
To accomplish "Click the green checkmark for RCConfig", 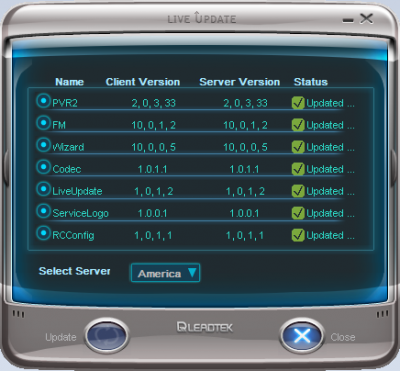I will (298, 235).
